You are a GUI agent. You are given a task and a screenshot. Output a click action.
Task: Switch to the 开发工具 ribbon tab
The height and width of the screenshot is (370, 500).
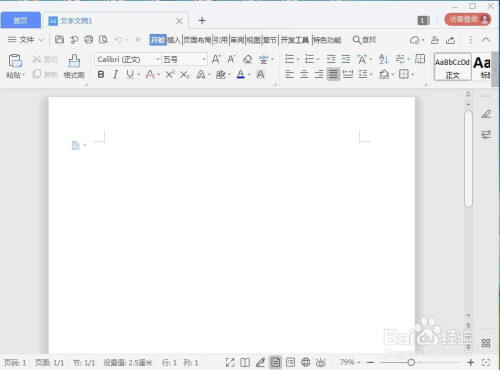(295, 40)
